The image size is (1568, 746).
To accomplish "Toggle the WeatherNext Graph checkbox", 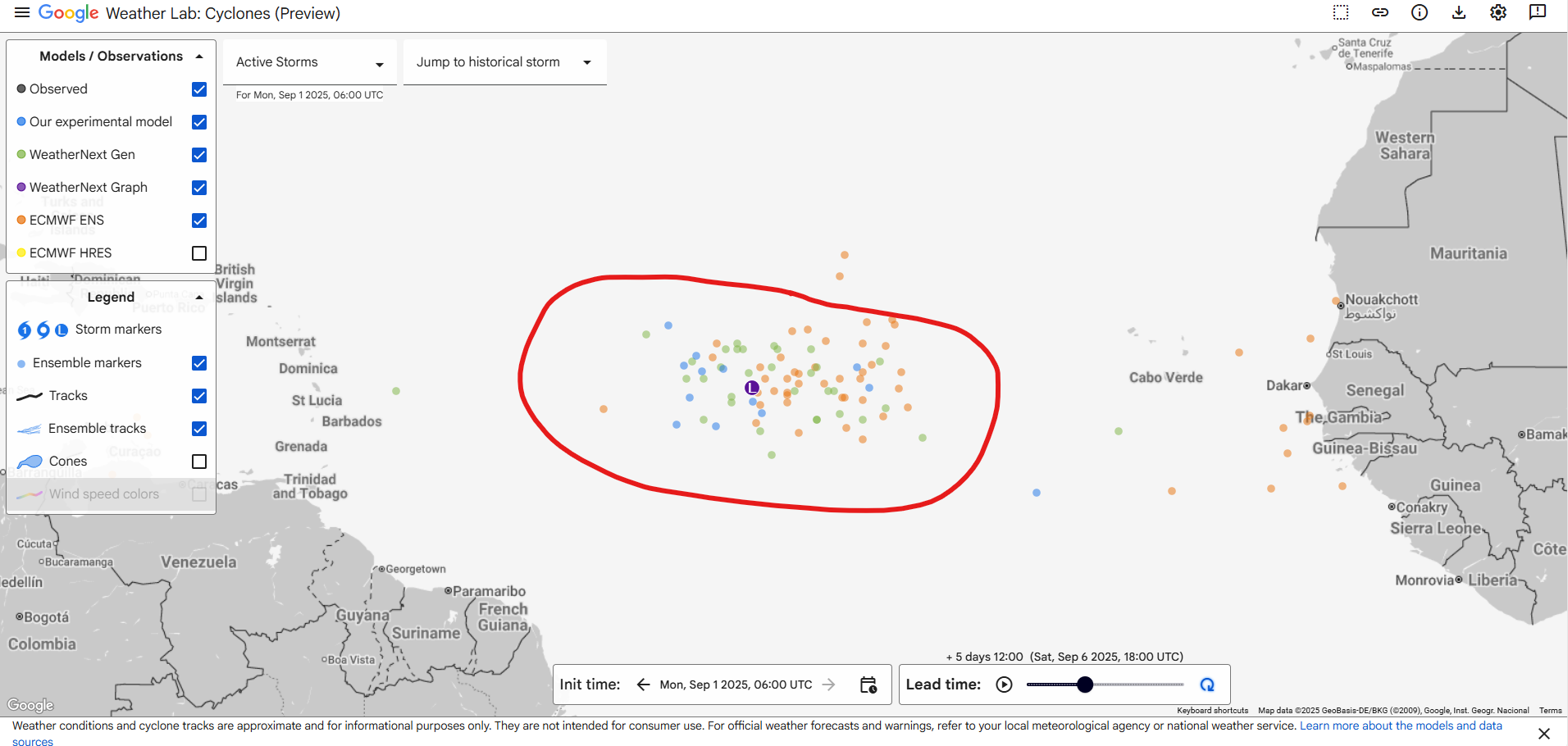I will pos(199,188).
